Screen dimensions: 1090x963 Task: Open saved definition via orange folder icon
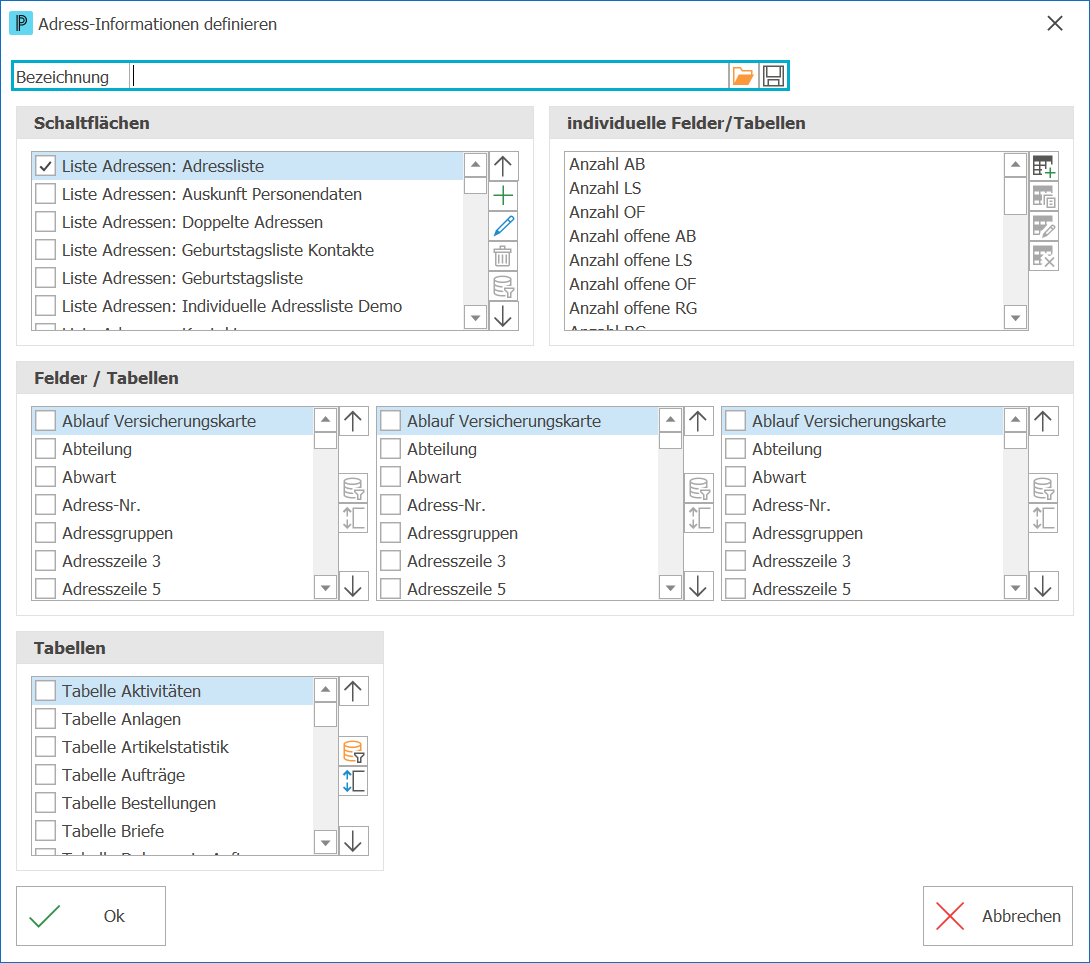[x=742, y=76]
